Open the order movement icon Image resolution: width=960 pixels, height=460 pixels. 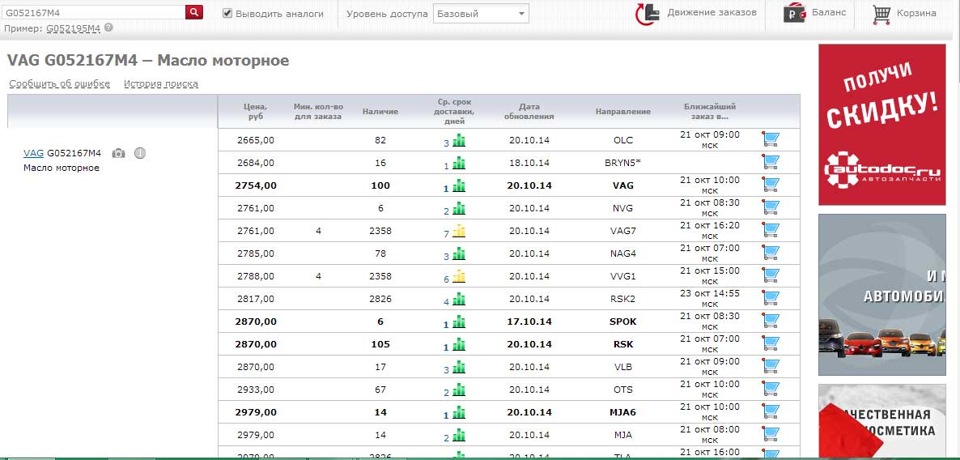click(647, 13)
